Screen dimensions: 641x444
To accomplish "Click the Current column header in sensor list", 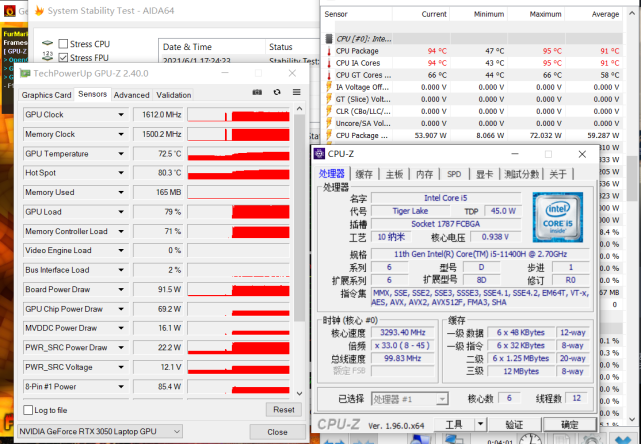I will point(421,14).
